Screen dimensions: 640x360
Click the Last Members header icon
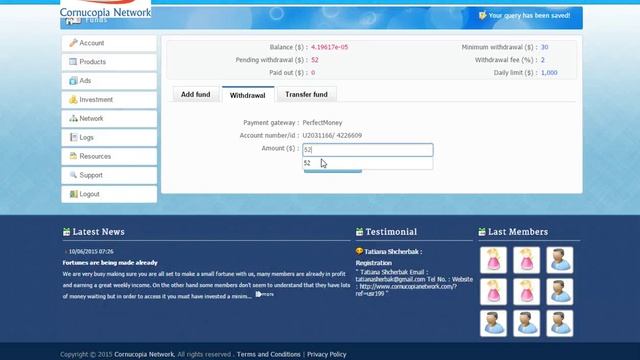482,232
